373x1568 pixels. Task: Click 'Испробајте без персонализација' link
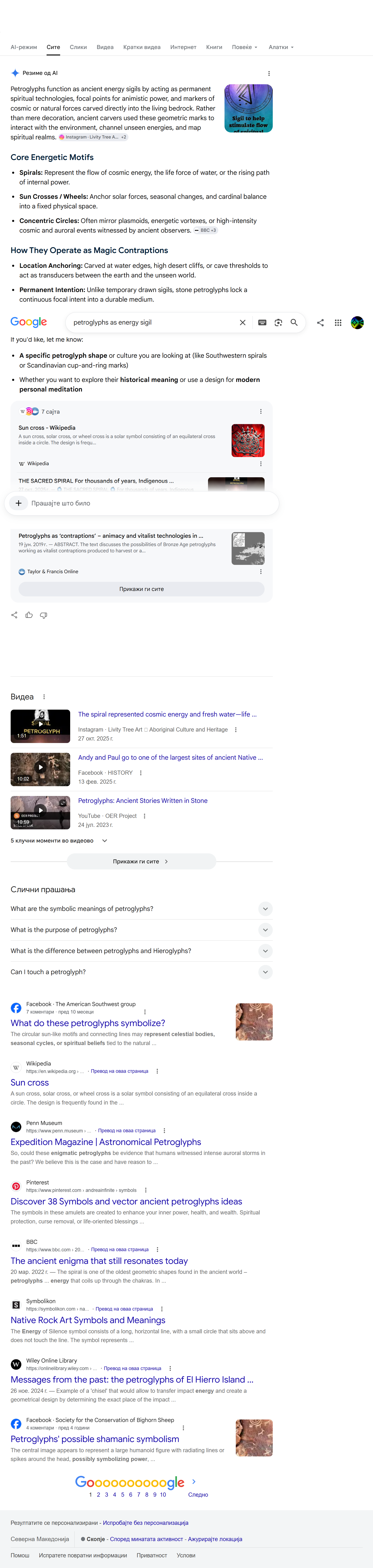point(146,1523)
